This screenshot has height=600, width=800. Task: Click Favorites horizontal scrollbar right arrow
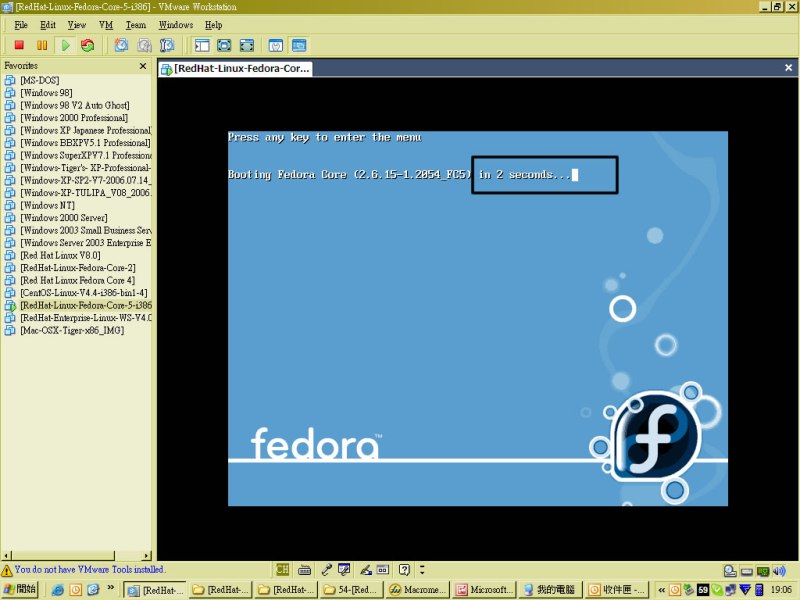click(x=147, y=556)
